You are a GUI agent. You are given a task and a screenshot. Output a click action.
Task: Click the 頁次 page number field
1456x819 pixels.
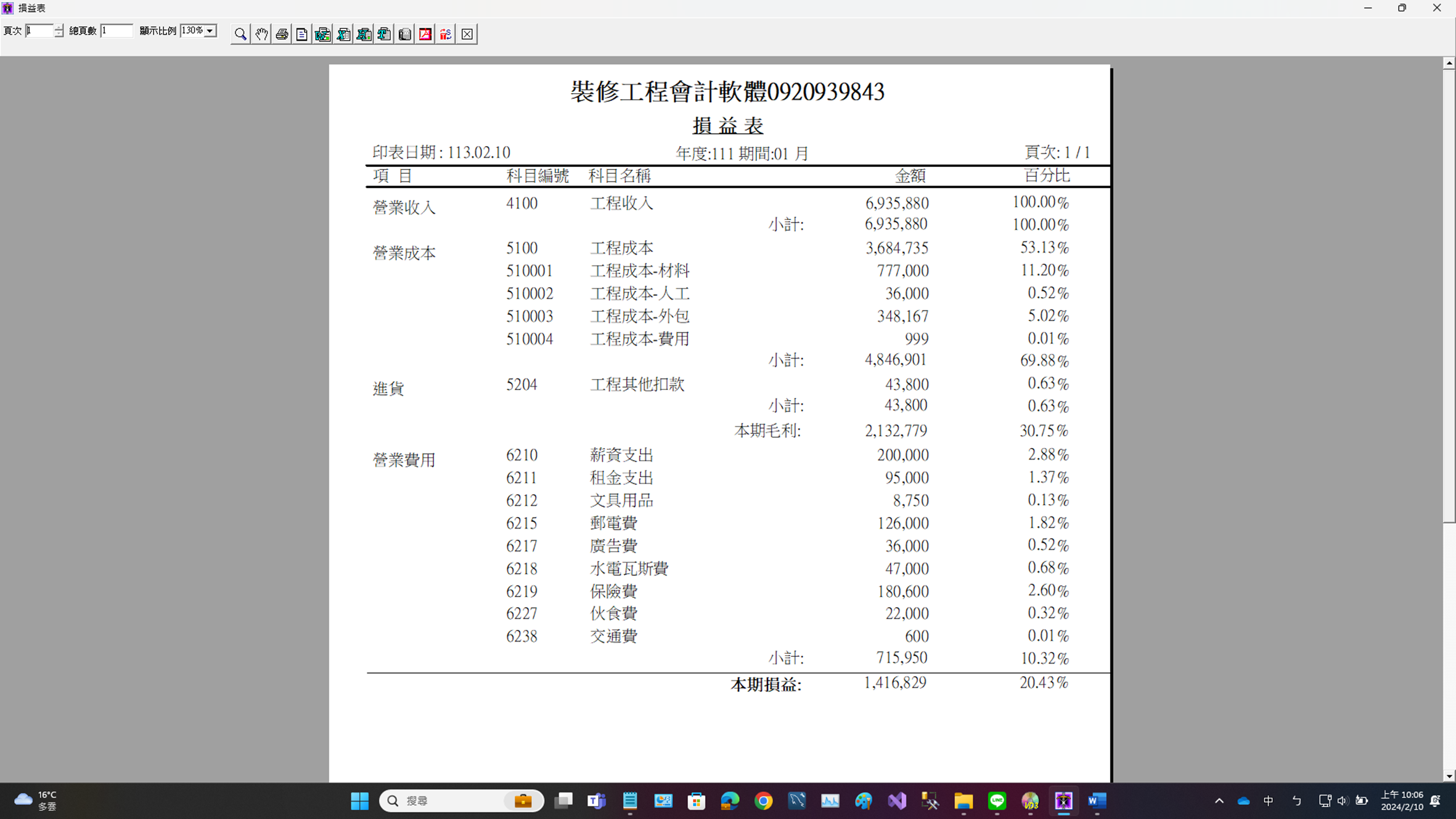pyautogui.click(x=39, y=31)
